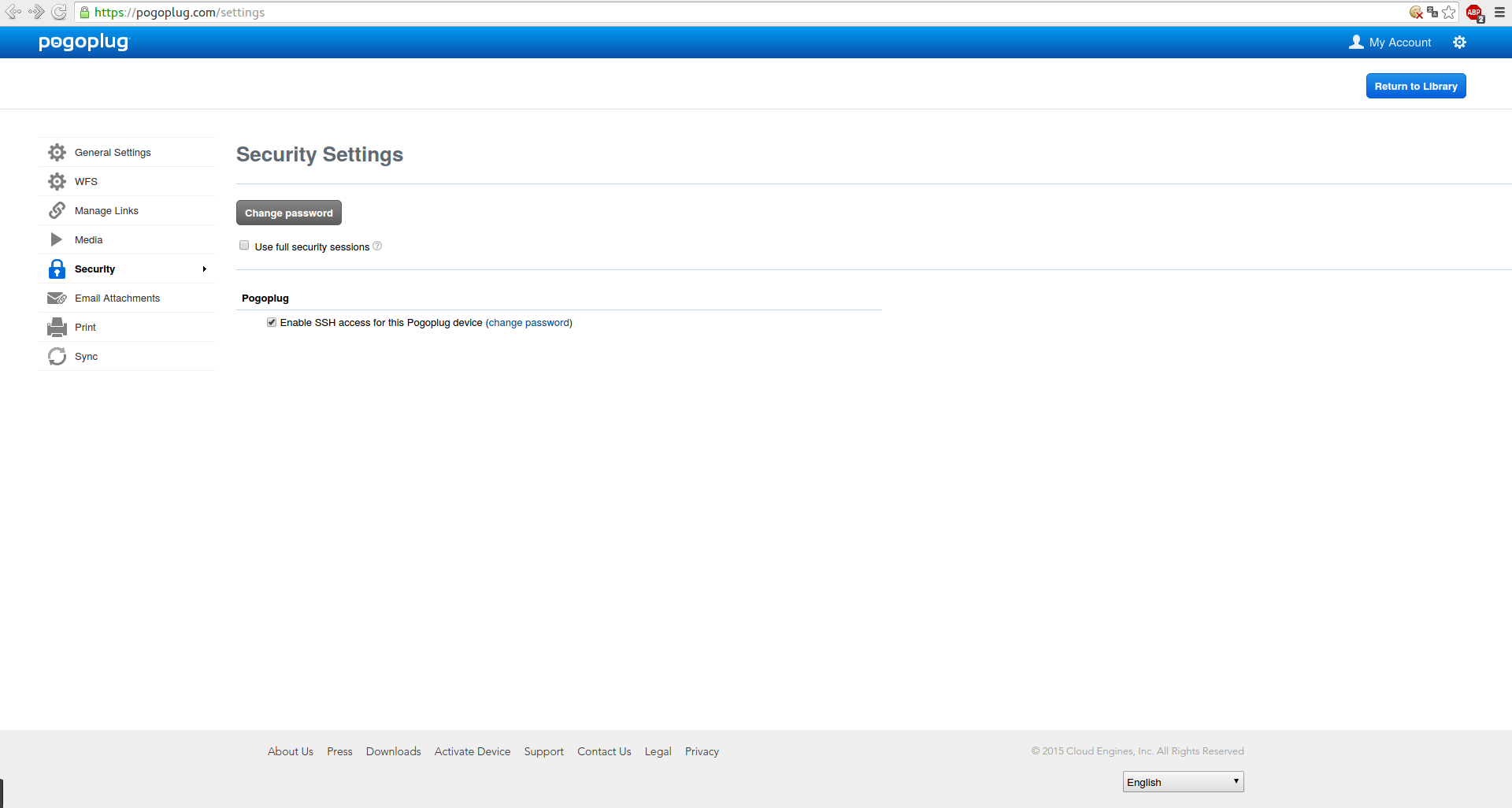
Task: Uncheck Enable SSH access checkbox
Action: [272, 322]
